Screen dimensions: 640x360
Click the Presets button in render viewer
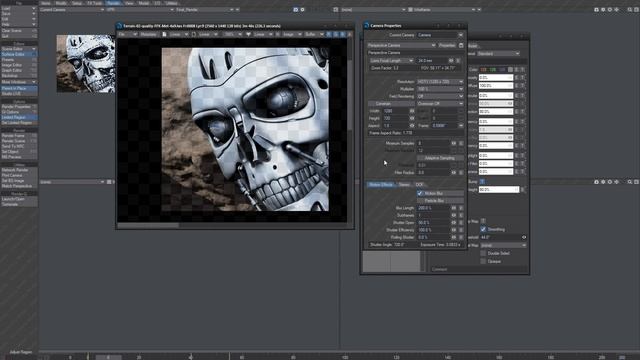(x=149, y=35)
